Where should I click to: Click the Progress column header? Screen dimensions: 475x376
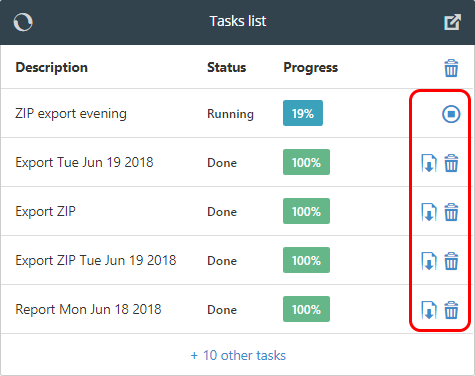coord(311,68)
